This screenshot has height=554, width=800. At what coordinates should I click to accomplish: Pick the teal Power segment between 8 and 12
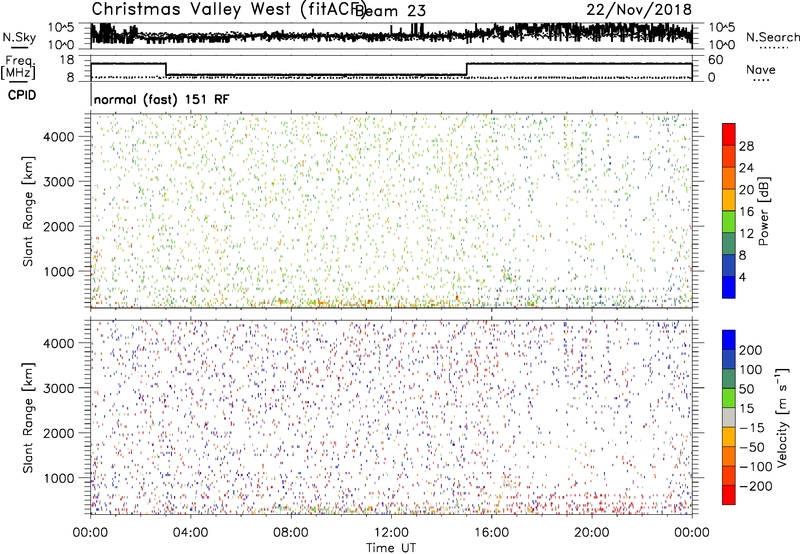[x=729, y=244]
